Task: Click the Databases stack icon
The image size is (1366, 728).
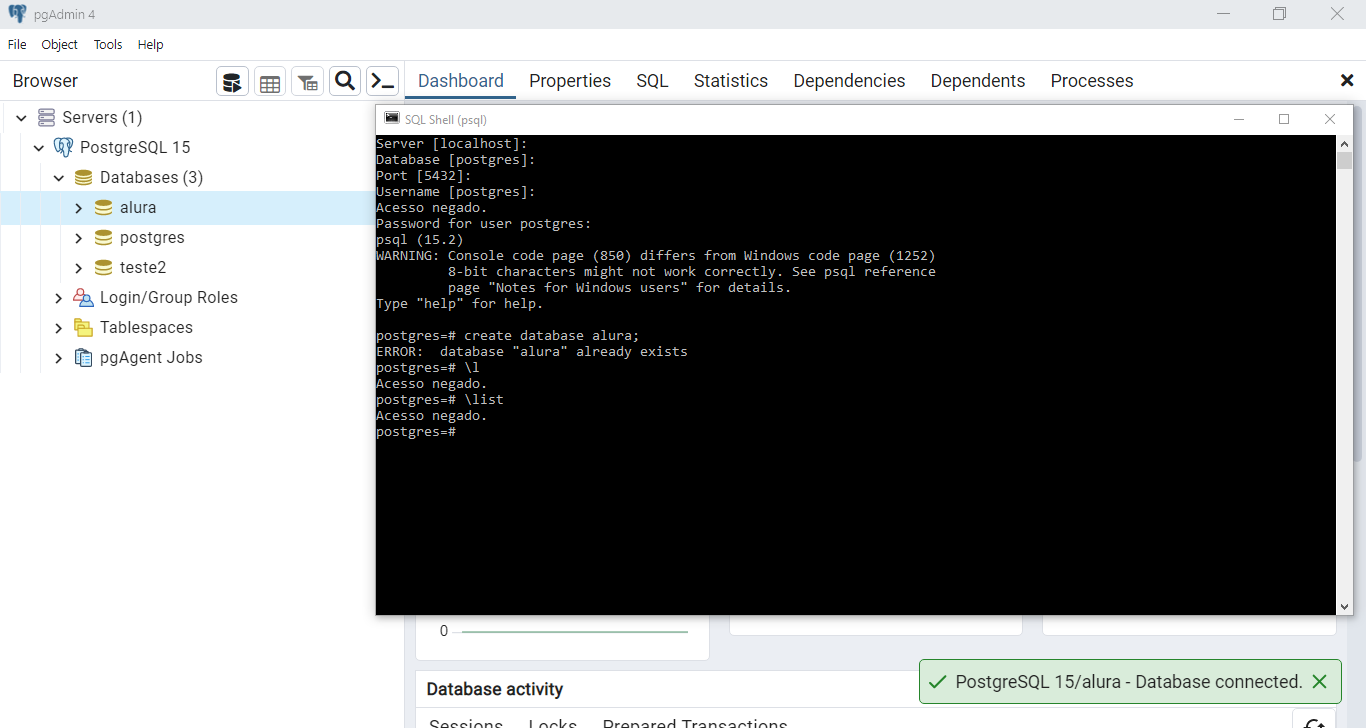Action: 83,178
